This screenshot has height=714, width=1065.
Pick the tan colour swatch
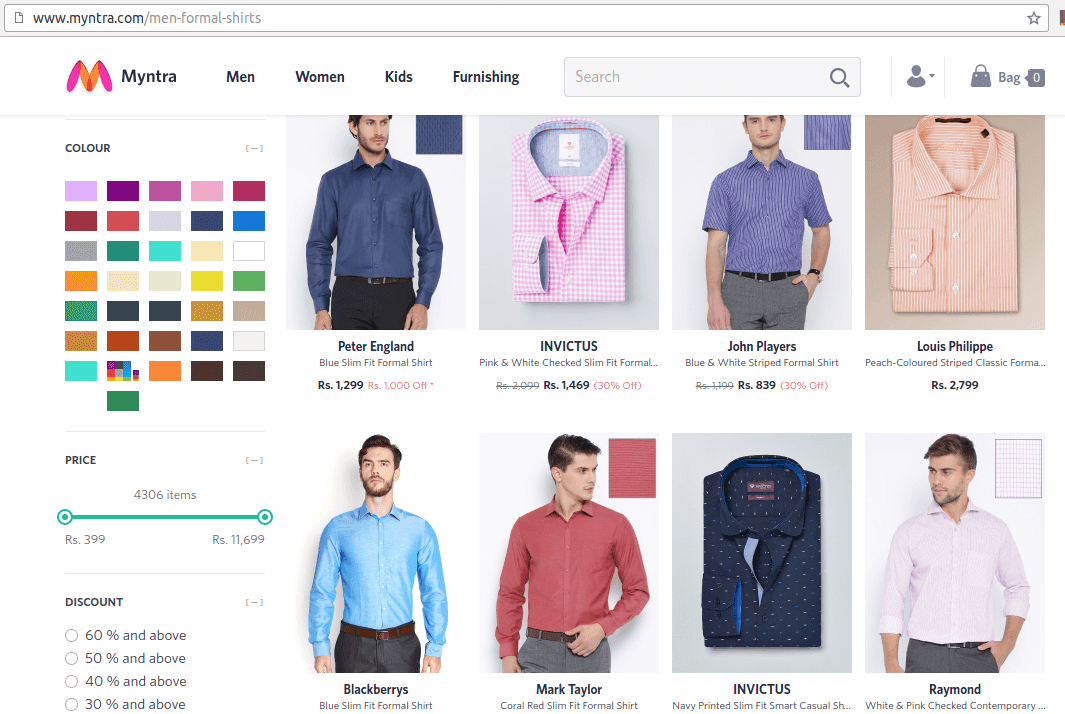pyautogui.click(x=249, y=311)
